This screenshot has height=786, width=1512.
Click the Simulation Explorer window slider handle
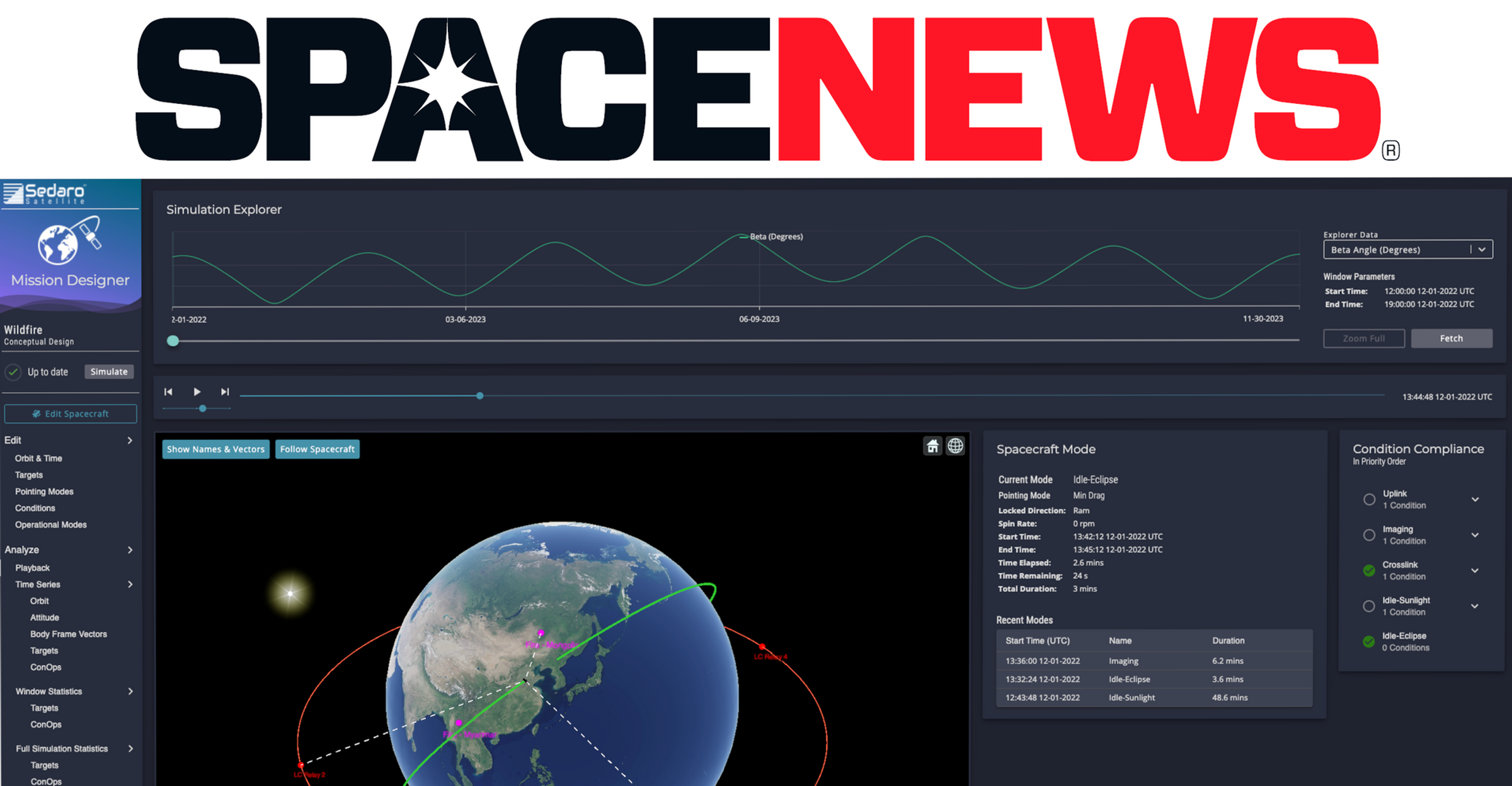pos(173,341)
